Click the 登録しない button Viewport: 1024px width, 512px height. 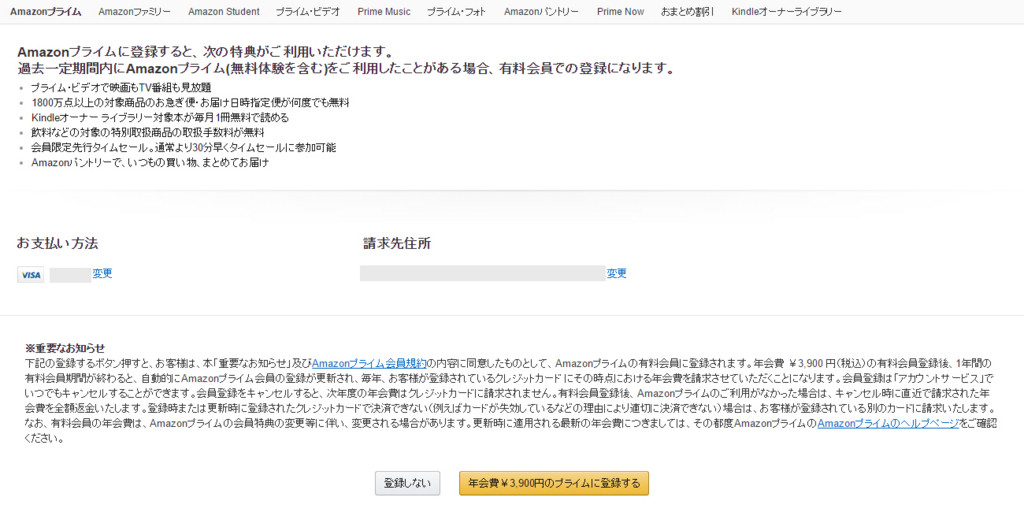coord(408,483)
